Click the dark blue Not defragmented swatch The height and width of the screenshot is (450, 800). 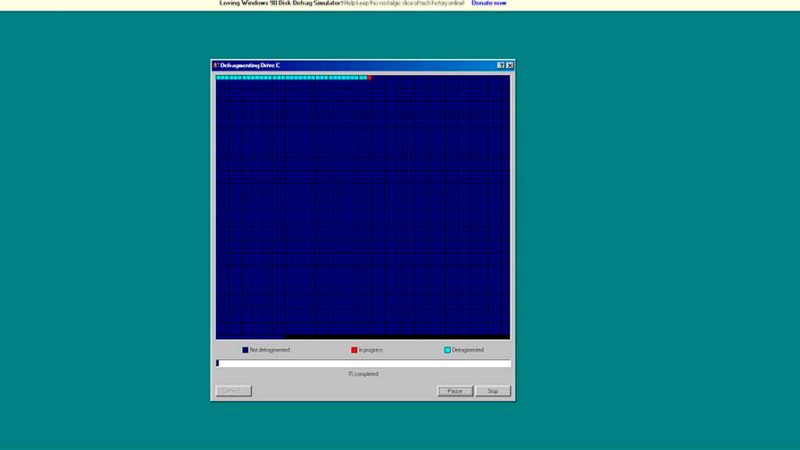click(x=245, y=350)
